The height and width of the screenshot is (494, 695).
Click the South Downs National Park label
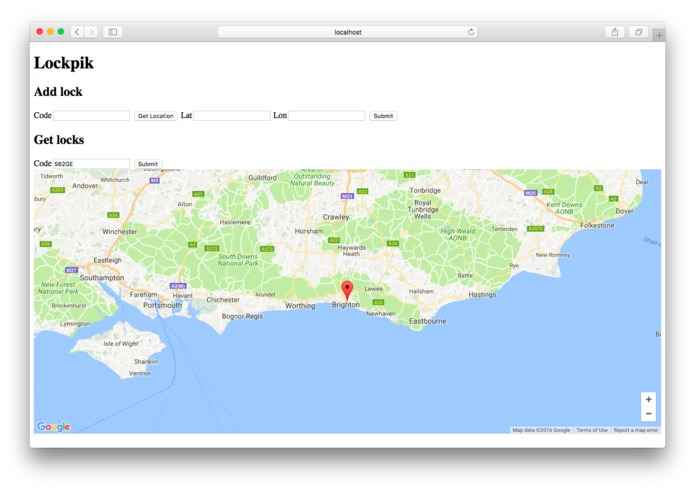pyautogui.click(x=238, y=260)
